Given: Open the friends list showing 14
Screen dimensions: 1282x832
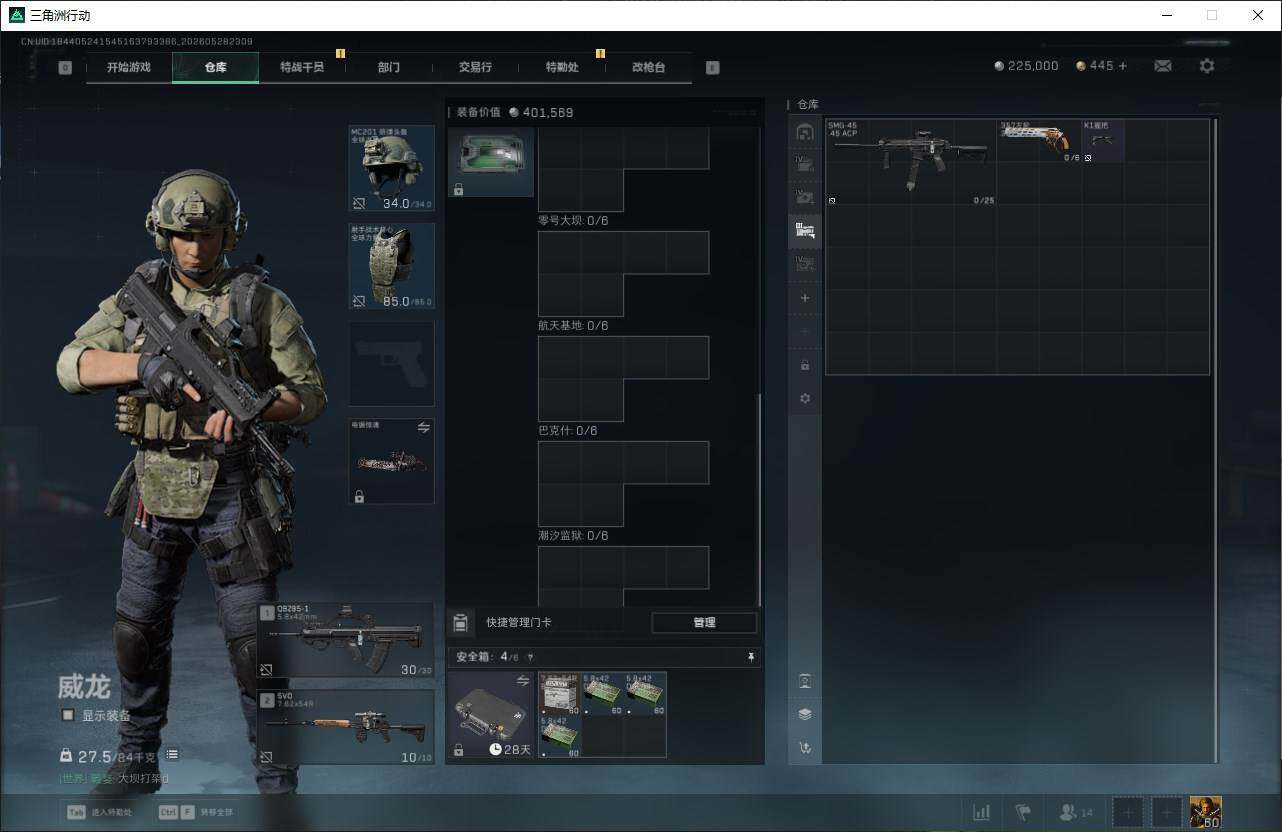Looking at the screenshot, I should point(1076,812).
